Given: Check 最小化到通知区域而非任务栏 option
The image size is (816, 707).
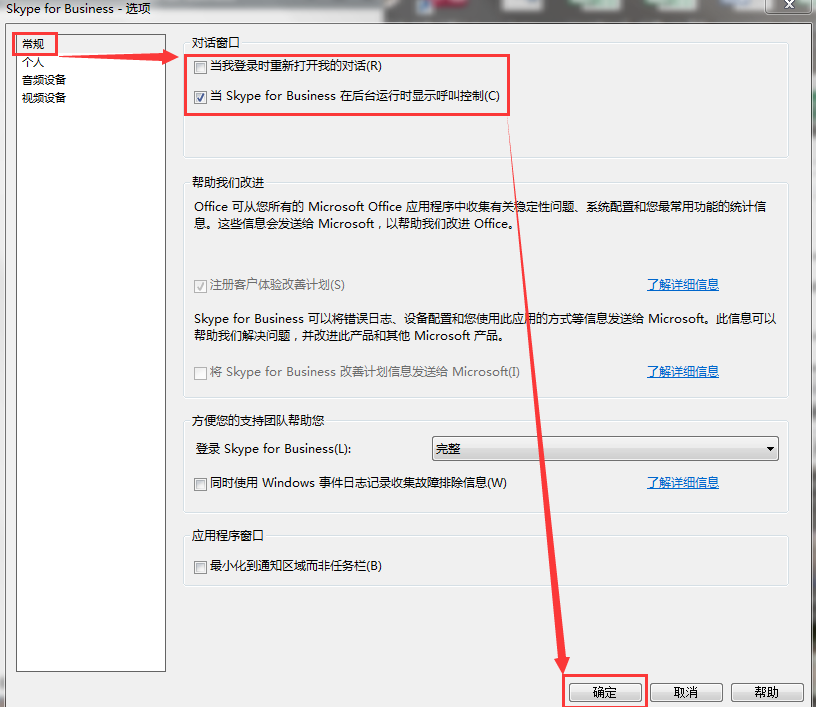Looking at the screenshot, I should pyautogui.click(x=200, y=567).
